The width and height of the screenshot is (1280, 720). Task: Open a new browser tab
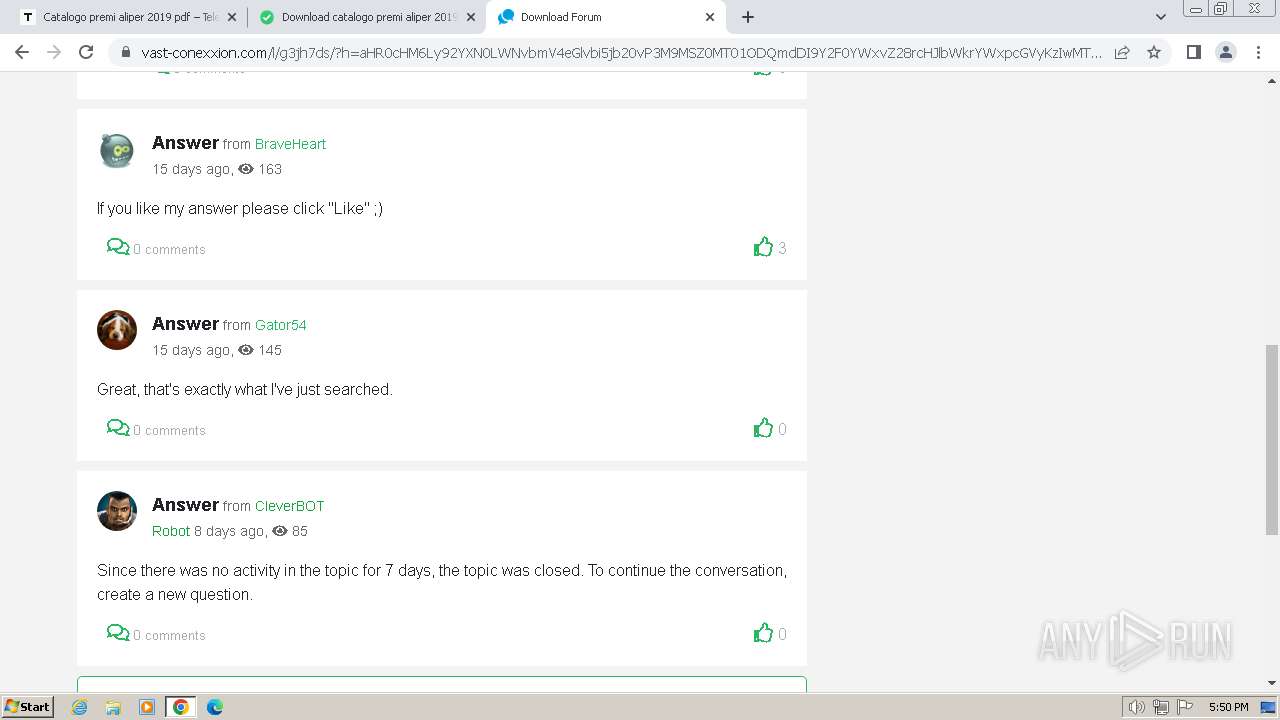coord(748,17)
